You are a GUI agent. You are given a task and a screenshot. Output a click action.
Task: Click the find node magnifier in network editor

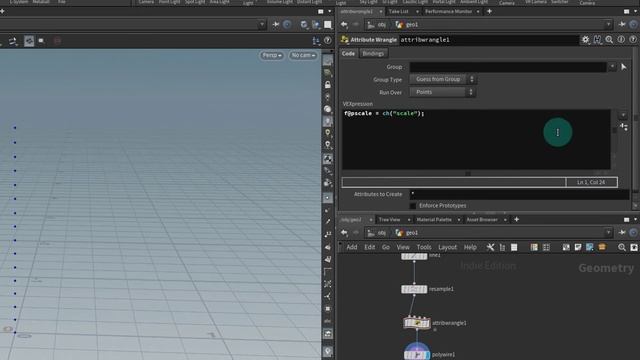[x=622, y=247]
